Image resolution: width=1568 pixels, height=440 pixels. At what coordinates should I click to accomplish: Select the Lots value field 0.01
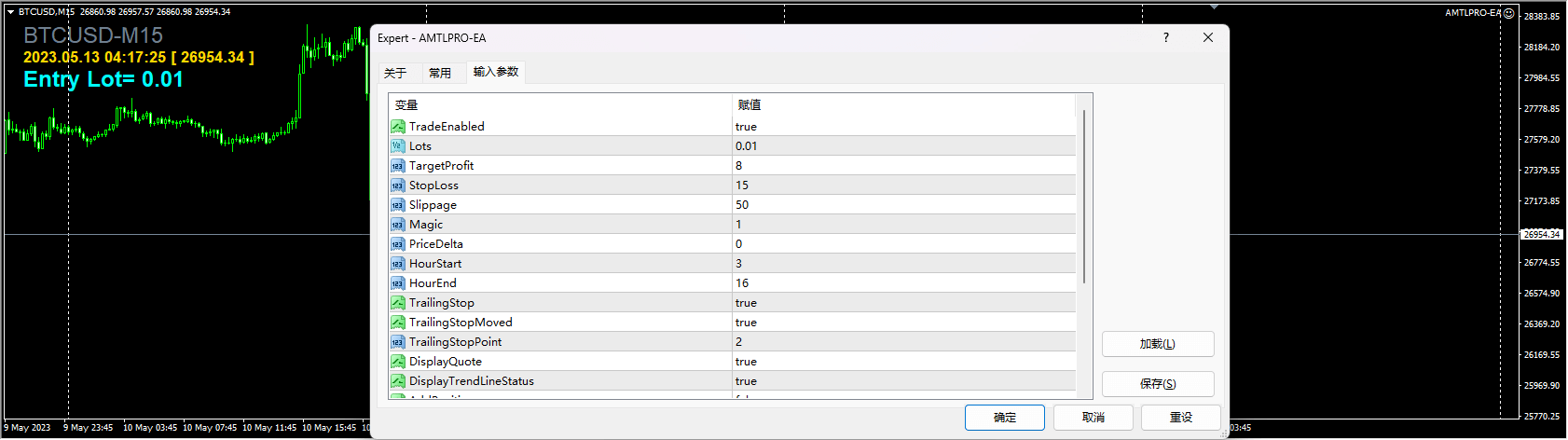[747, 146]
